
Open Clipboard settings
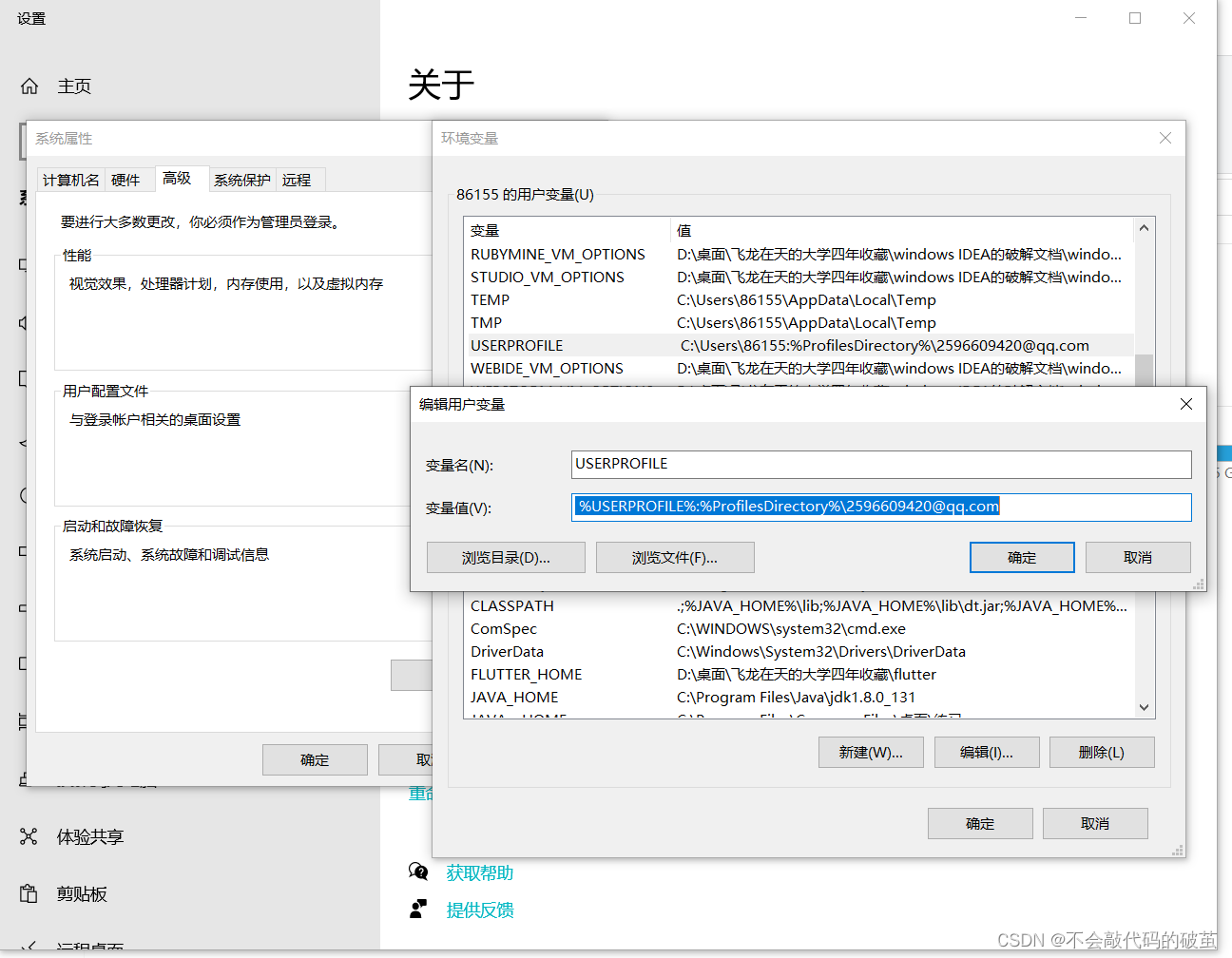click(64, 894)
